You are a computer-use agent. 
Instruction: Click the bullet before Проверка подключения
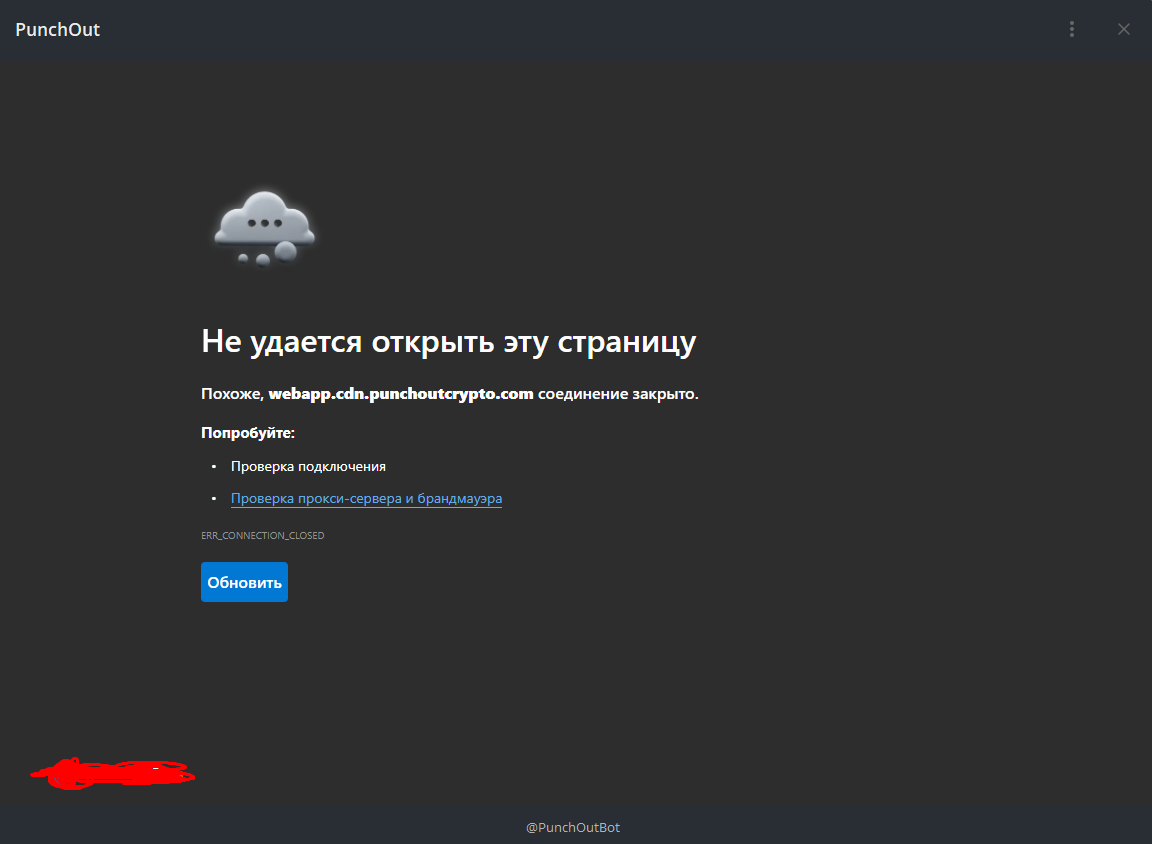click(214, 466)
